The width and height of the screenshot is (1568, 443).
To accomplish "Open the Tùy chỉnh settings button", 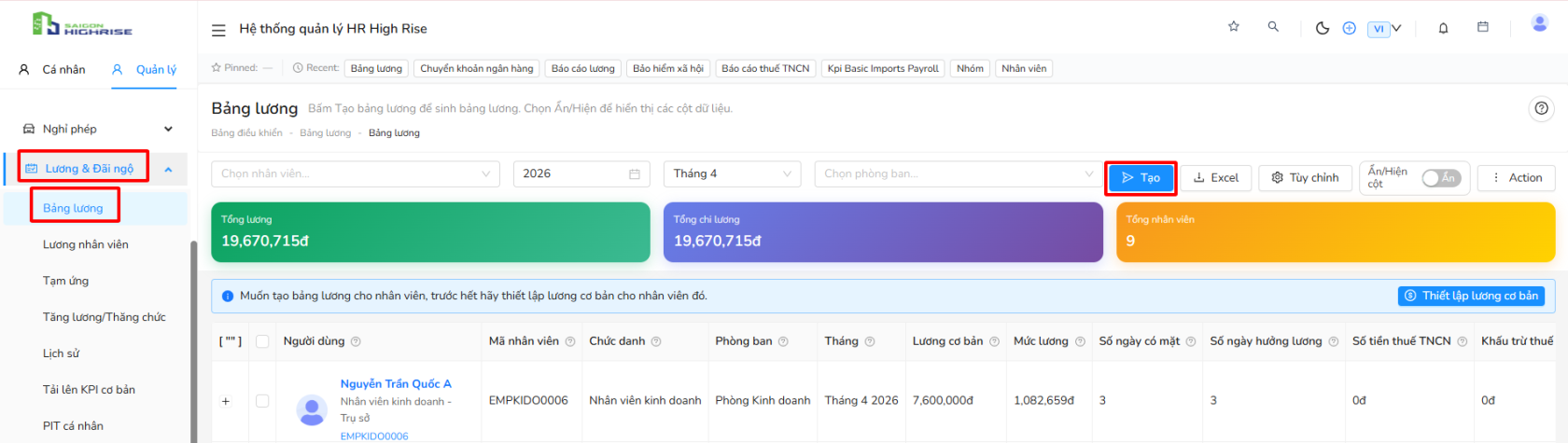I will point(1306,178).
